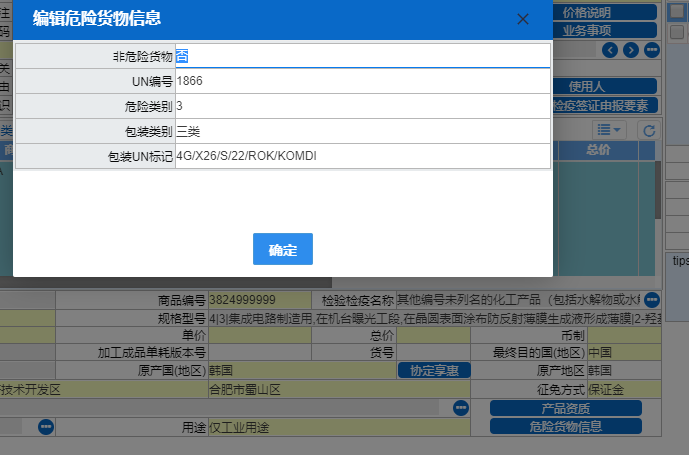
Task: Click the ellipsis icon beside the arrows
Action: (651, 49)
